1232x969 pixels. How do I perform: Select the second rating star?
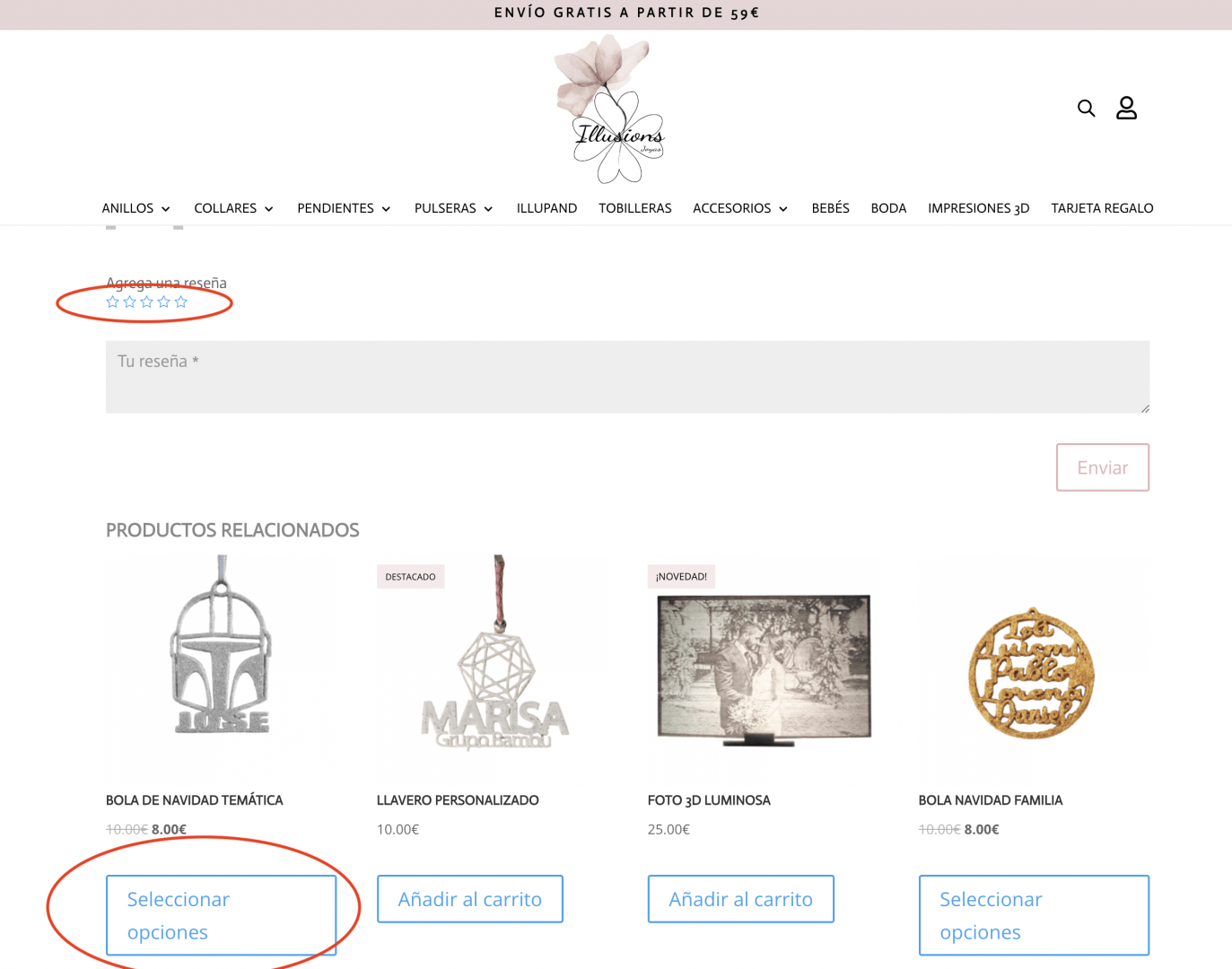[130, 302]
